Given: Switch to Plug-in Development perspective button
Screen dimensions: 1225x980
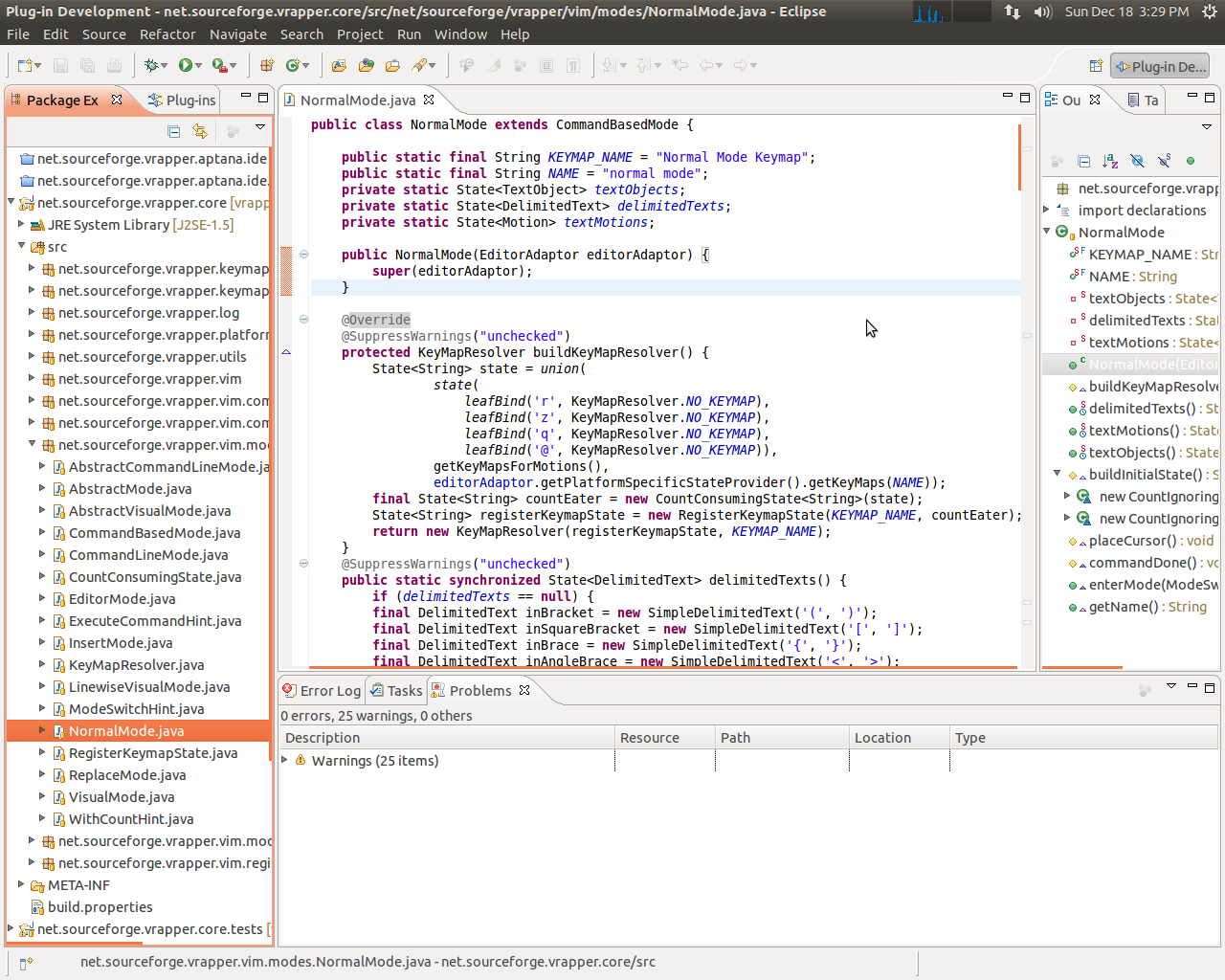Looking at the screenshot, I should [x=1160, y=66].
